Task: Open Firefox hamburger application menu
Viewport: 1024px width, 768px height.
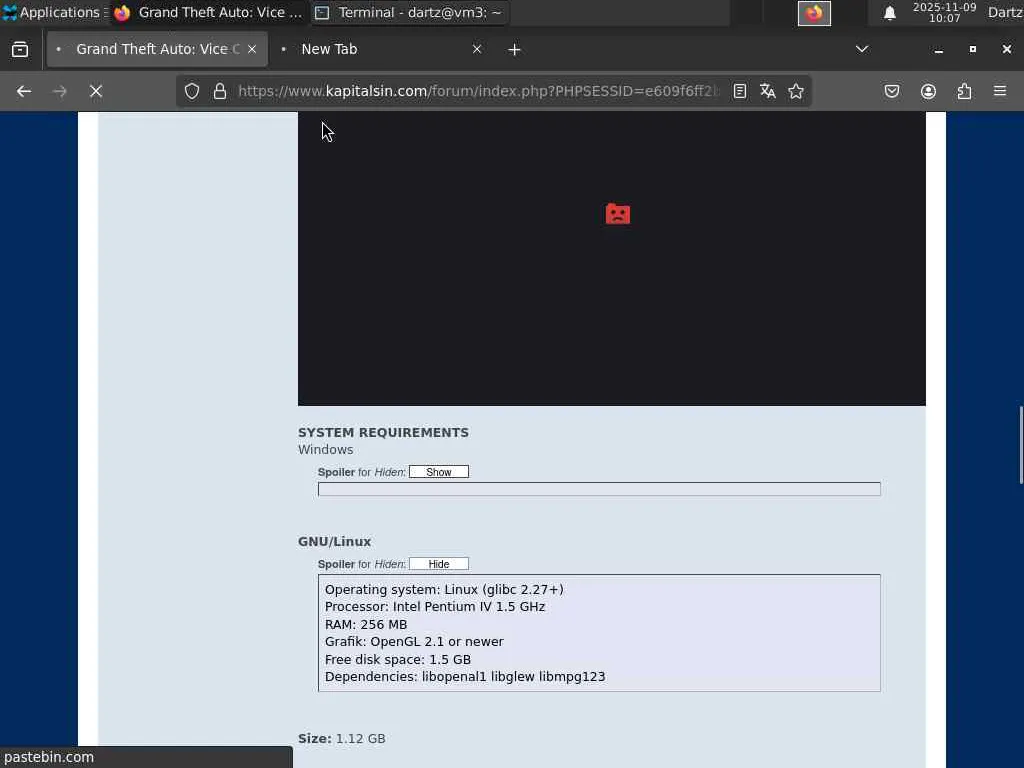Action: [x=1000, y=91]
